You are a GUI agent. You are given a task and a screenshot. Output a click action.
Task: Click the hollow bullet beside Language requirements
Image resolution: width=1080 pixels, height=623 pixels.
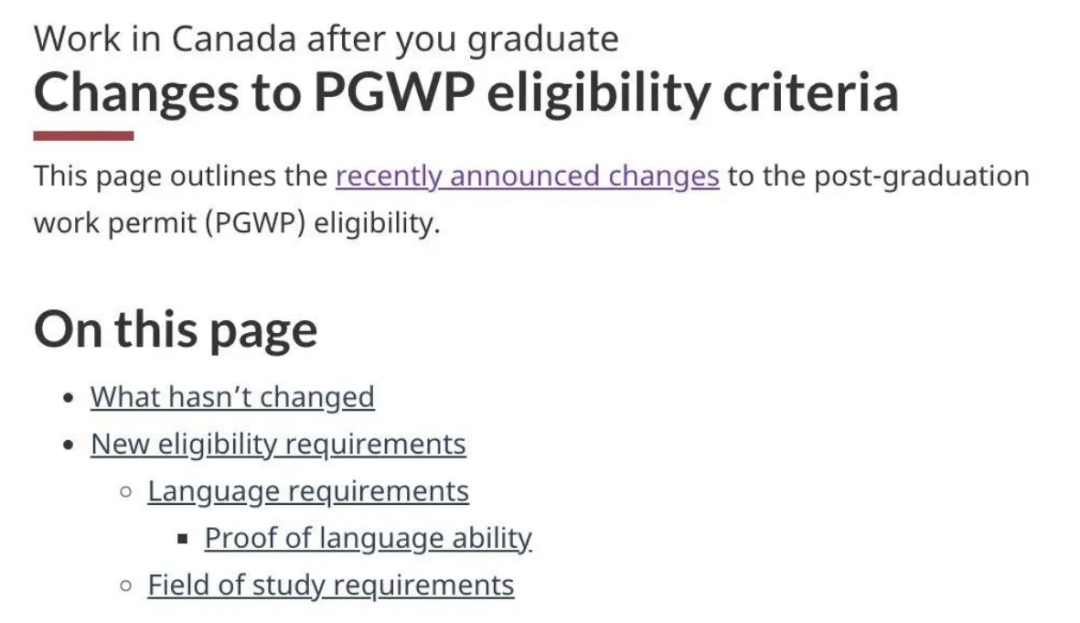pos(125,492)
